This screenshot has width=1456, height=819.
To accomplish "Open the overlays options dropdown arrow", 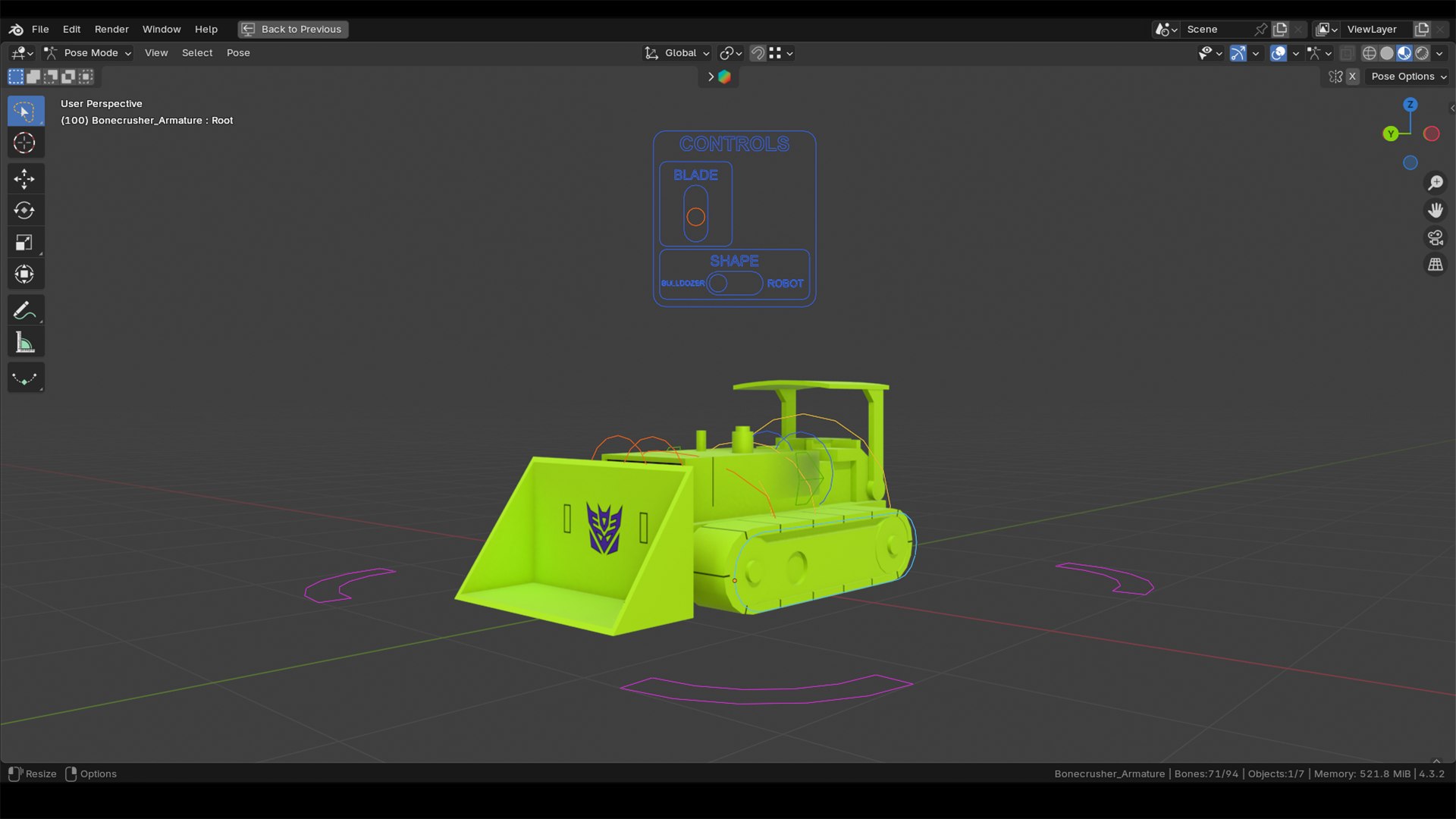I will pos(1295,53).
